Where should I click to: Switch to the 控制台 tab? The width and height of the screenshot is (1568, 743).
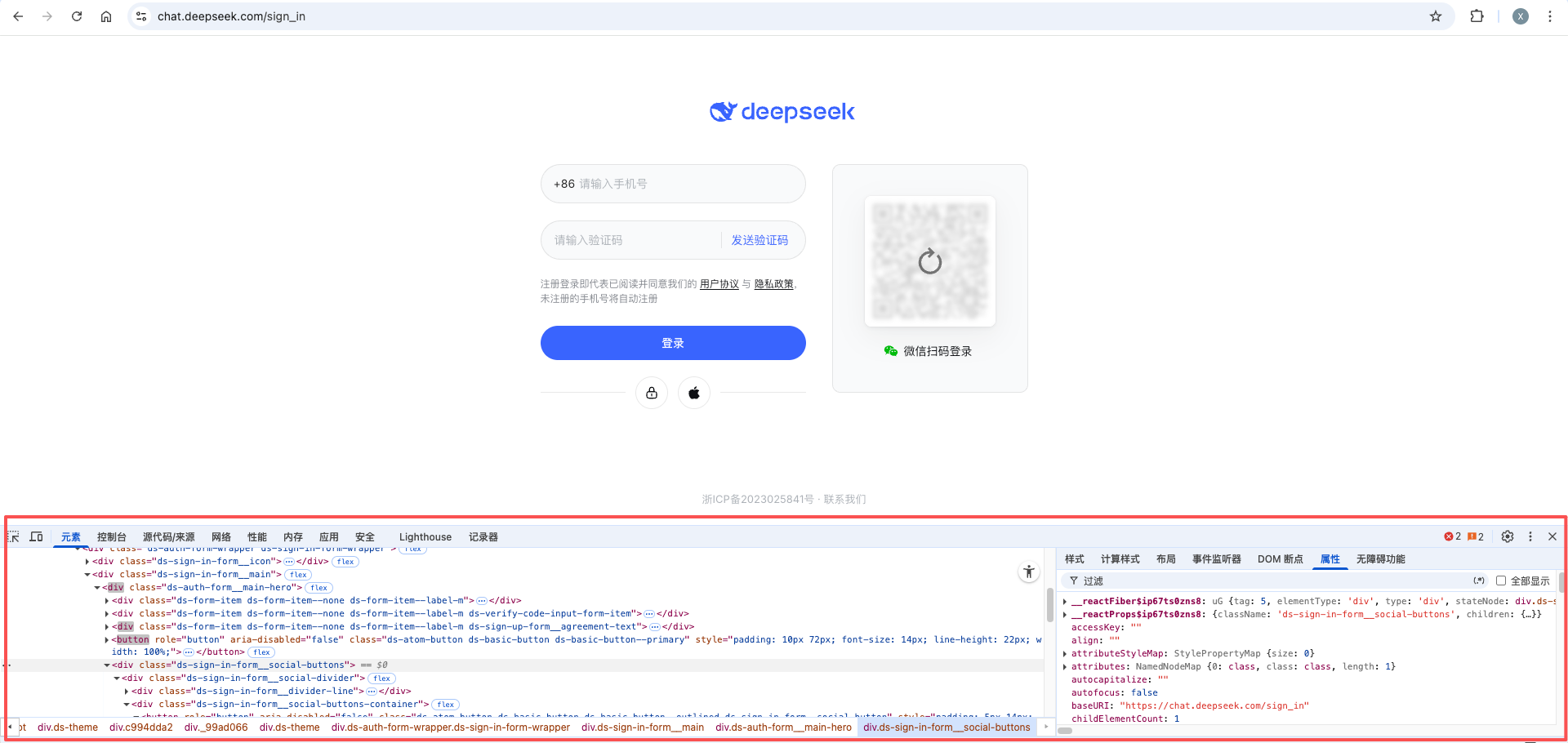click(x=111, y=536)
